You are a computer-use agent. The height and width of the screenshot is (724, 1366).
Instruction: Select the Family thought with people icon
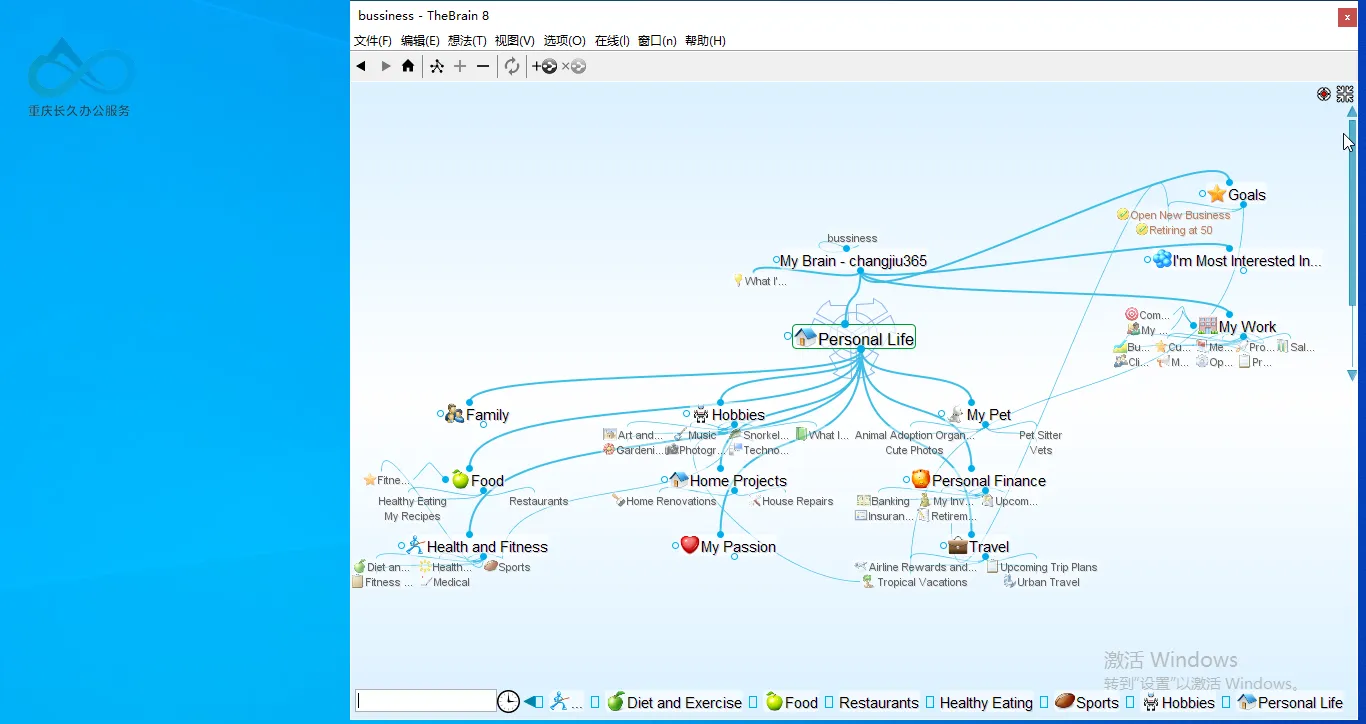click(477, 415)
